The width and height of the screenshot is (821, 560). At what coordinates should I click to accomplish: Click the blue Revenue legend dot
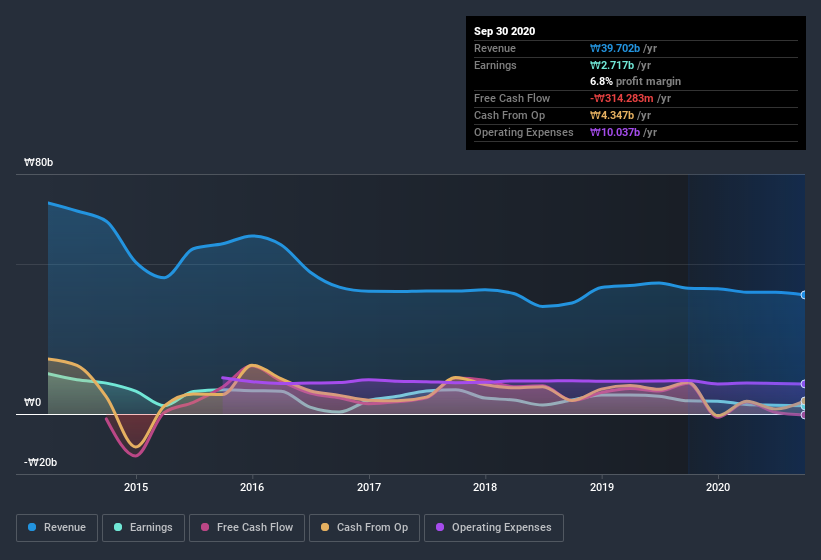pos(32,527)
